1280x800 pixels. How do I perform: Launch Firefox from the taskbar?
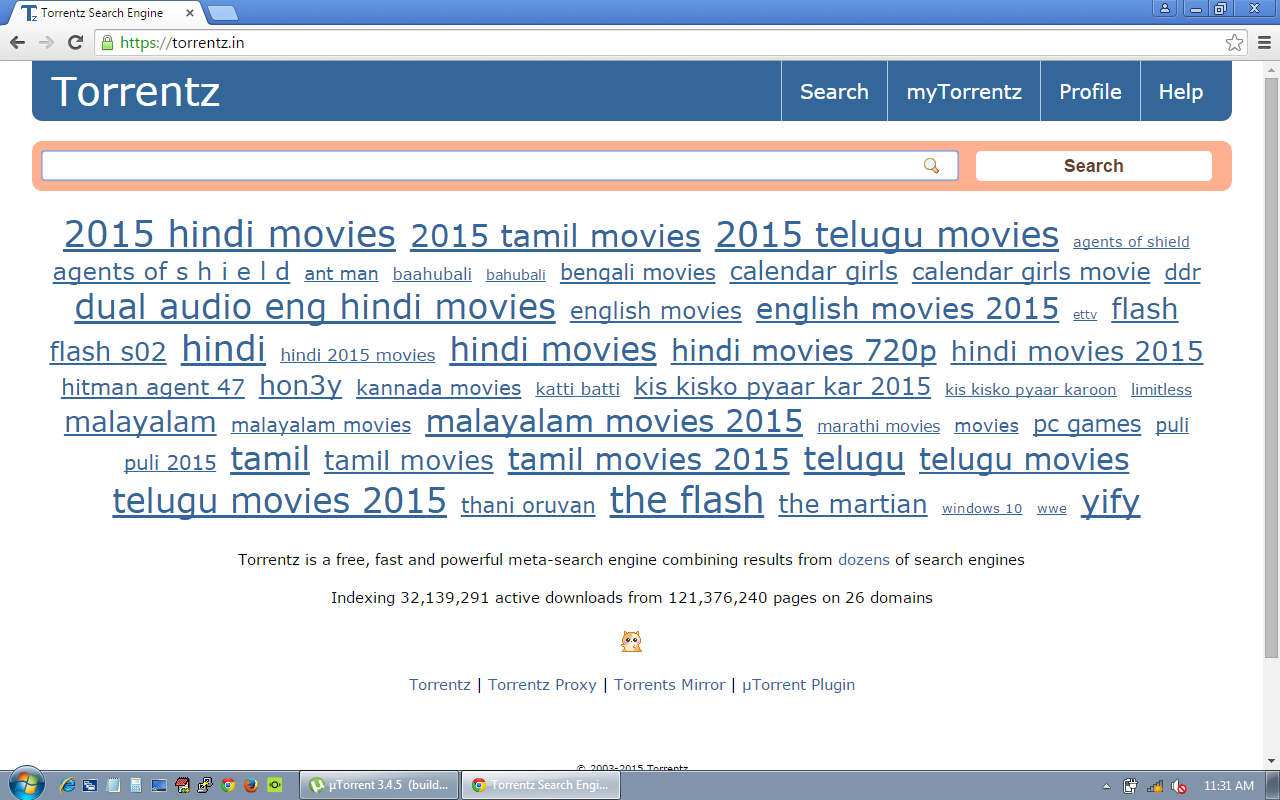(x=250, y=785)
